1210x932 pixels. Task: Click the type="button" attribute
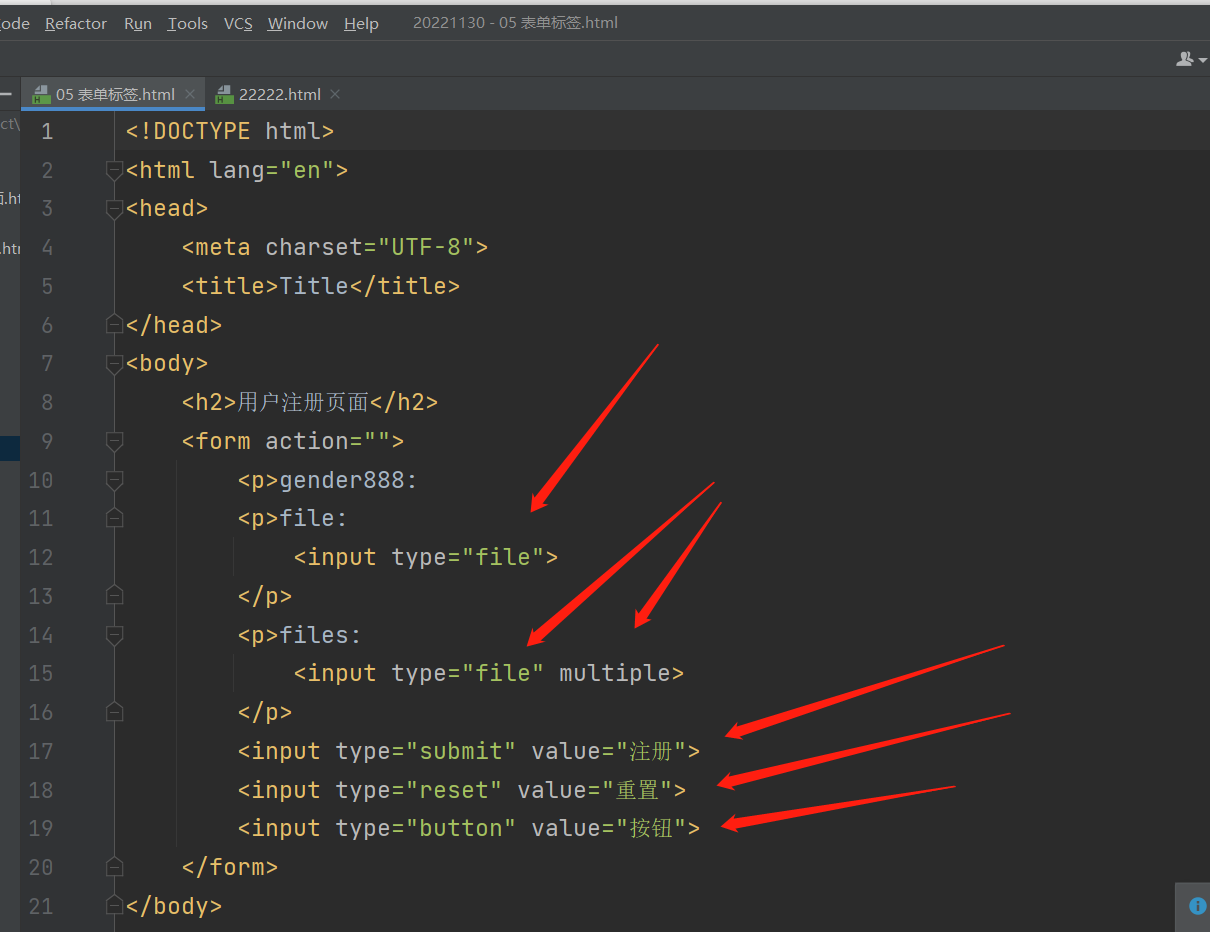(426, 828)
